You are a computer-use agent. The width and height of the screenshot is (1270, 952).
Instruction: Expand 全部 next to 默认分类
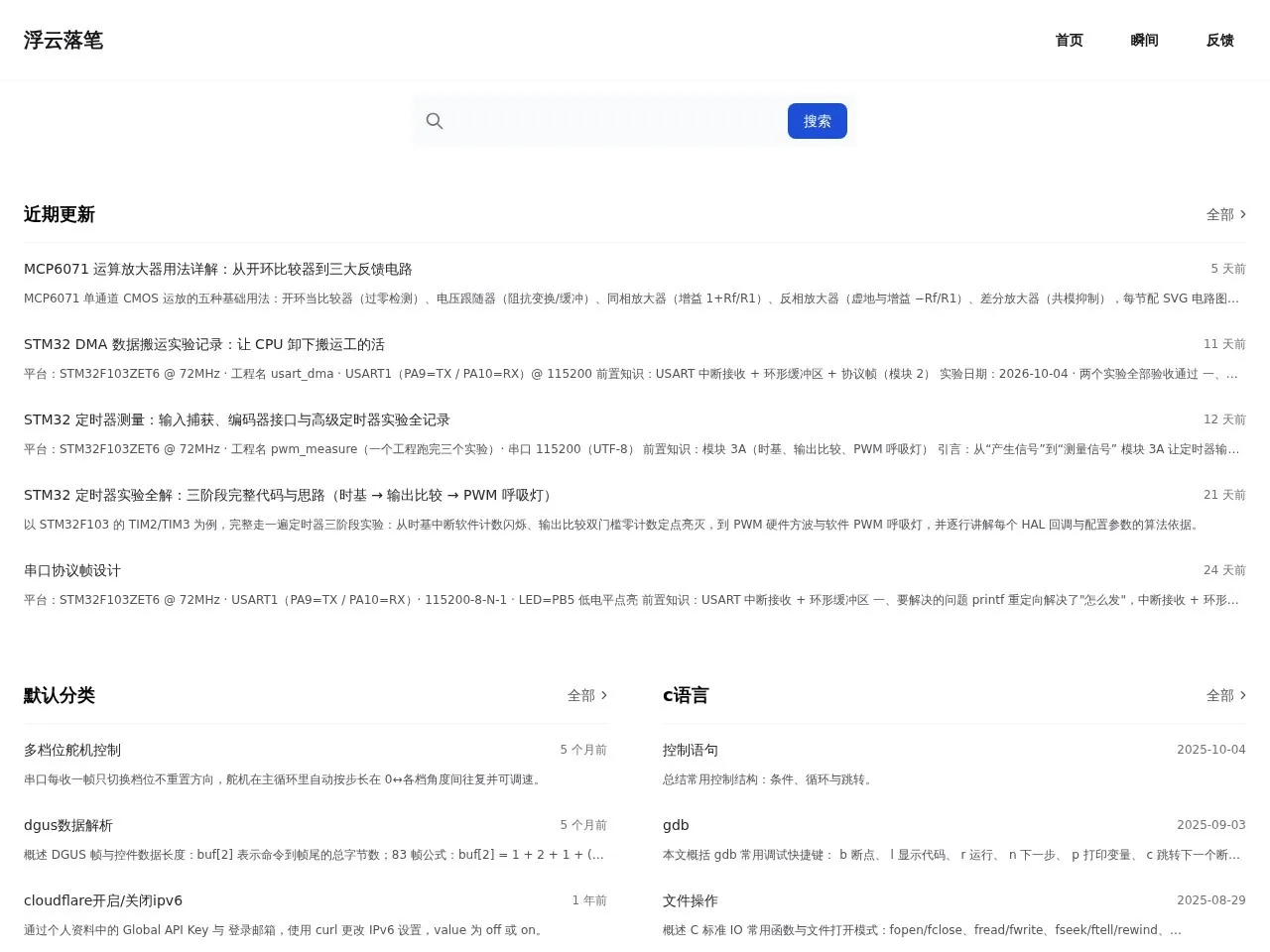(587, 695)
